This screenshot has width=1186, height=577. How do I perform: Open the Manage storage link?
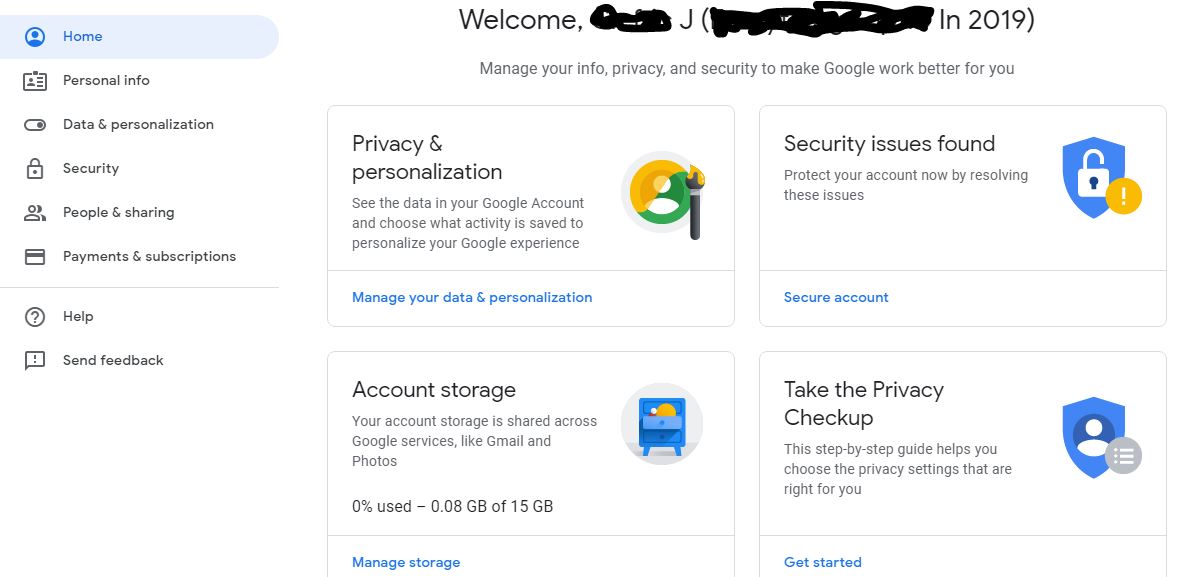(406, 562)
